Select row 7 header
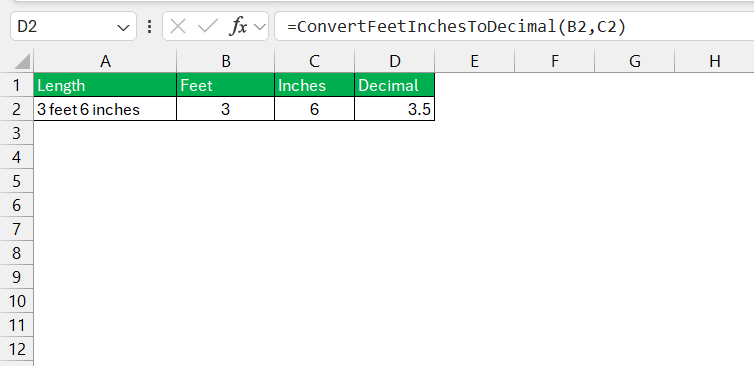 pyautogui.click(x=17, y=229)
